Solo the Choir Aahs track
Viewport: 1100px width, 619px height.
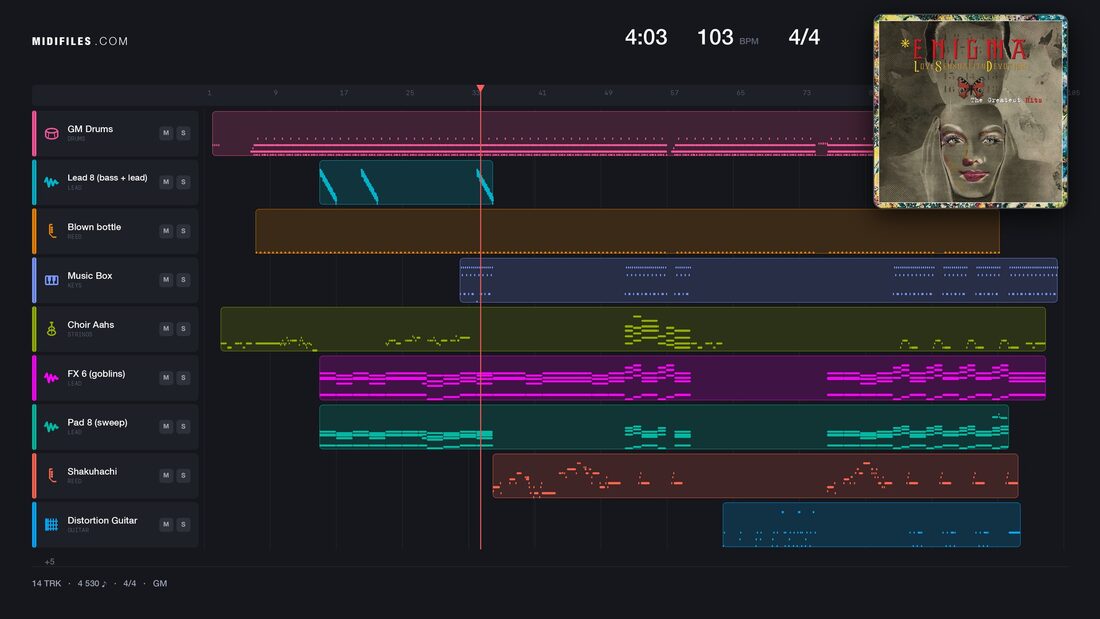coord(183,328)
